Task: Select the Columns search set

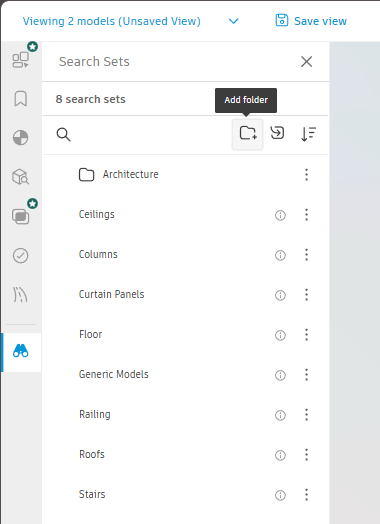Action: pos(98,254)
